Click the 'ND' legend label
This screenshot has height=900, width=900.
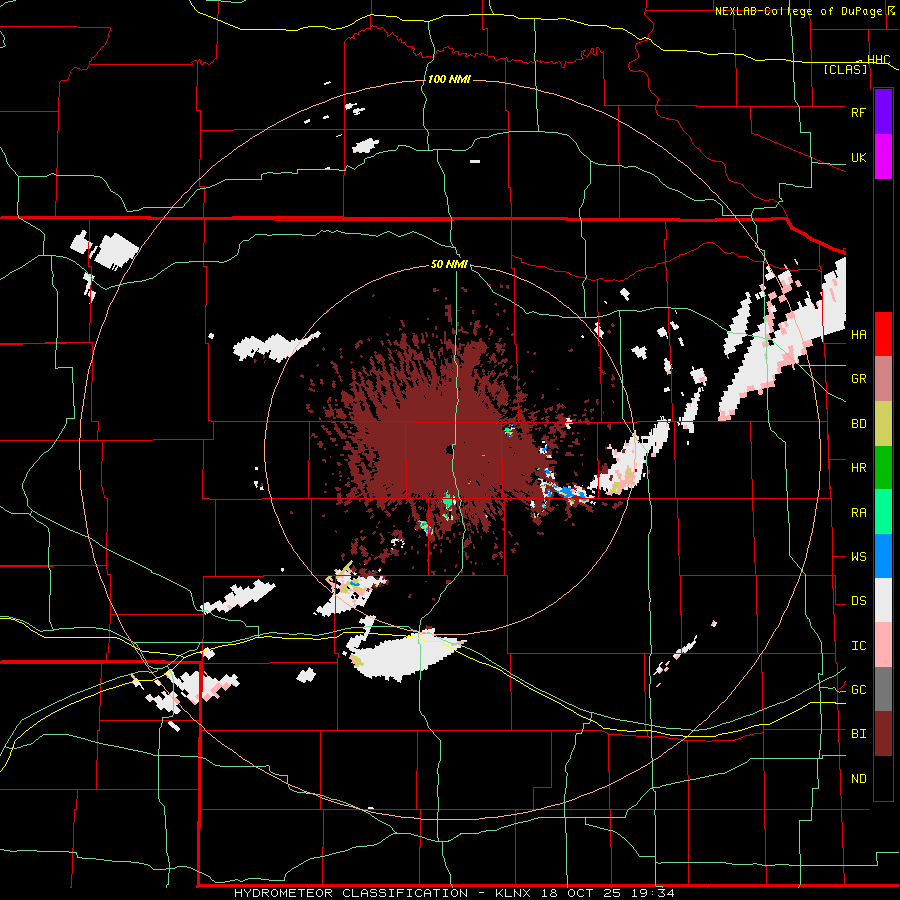pos(858,779)
